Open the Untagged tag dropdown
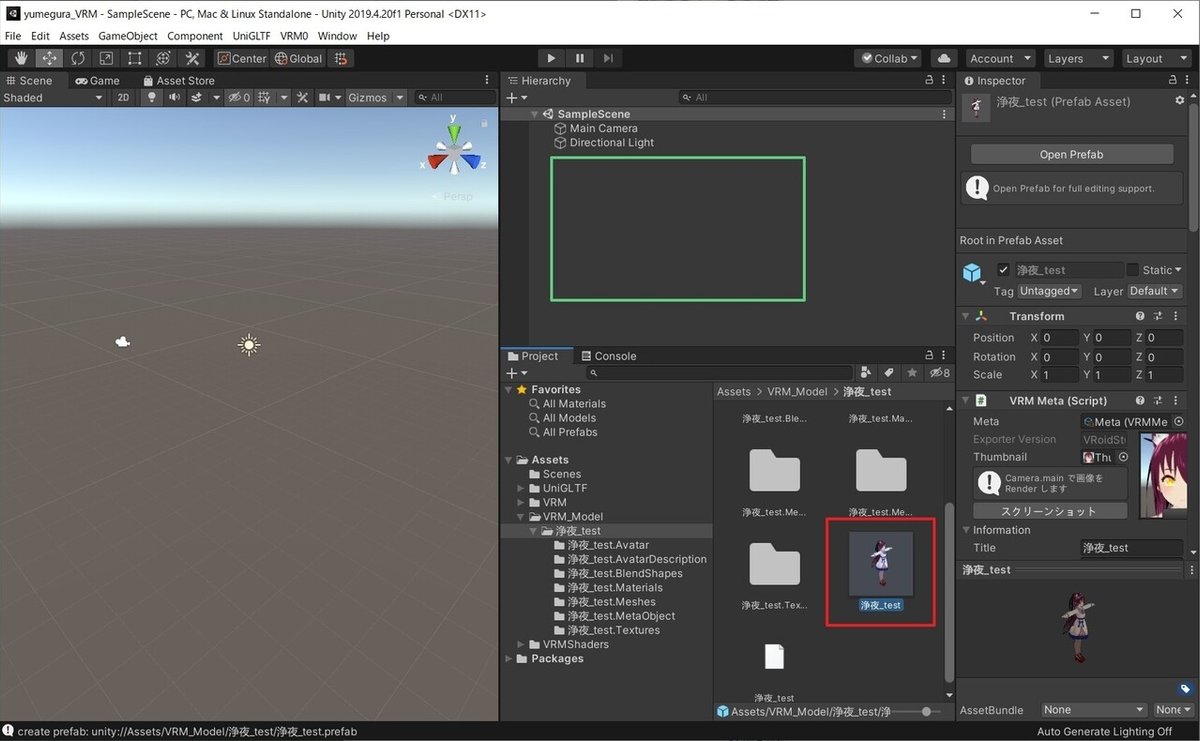 tap(1049, 291)
